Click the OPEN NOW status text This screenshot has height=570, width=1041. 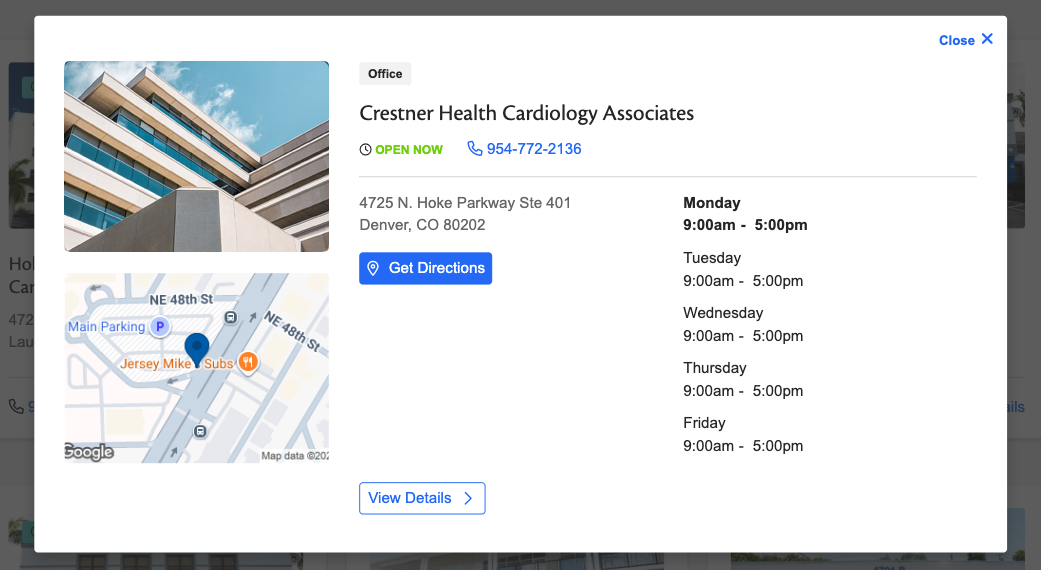[x=409, y=150]
